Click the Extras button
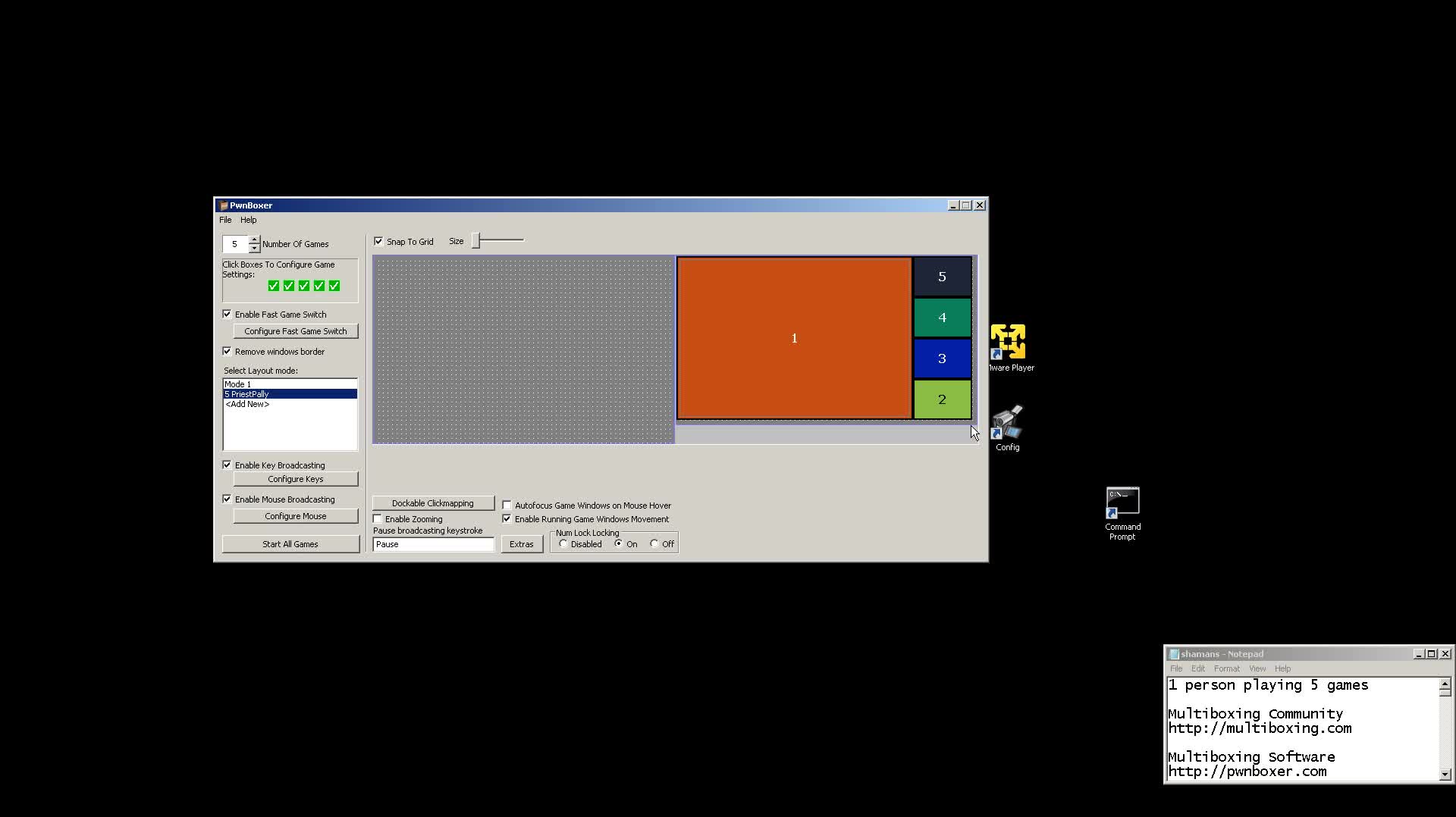1456x817 pixels. tap(522, 544)
